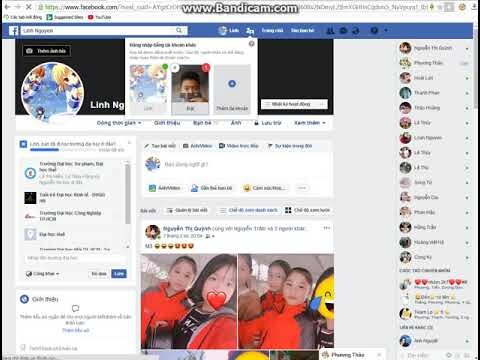Open the left photo in Quỳnh's post

[x=189, y=302]
